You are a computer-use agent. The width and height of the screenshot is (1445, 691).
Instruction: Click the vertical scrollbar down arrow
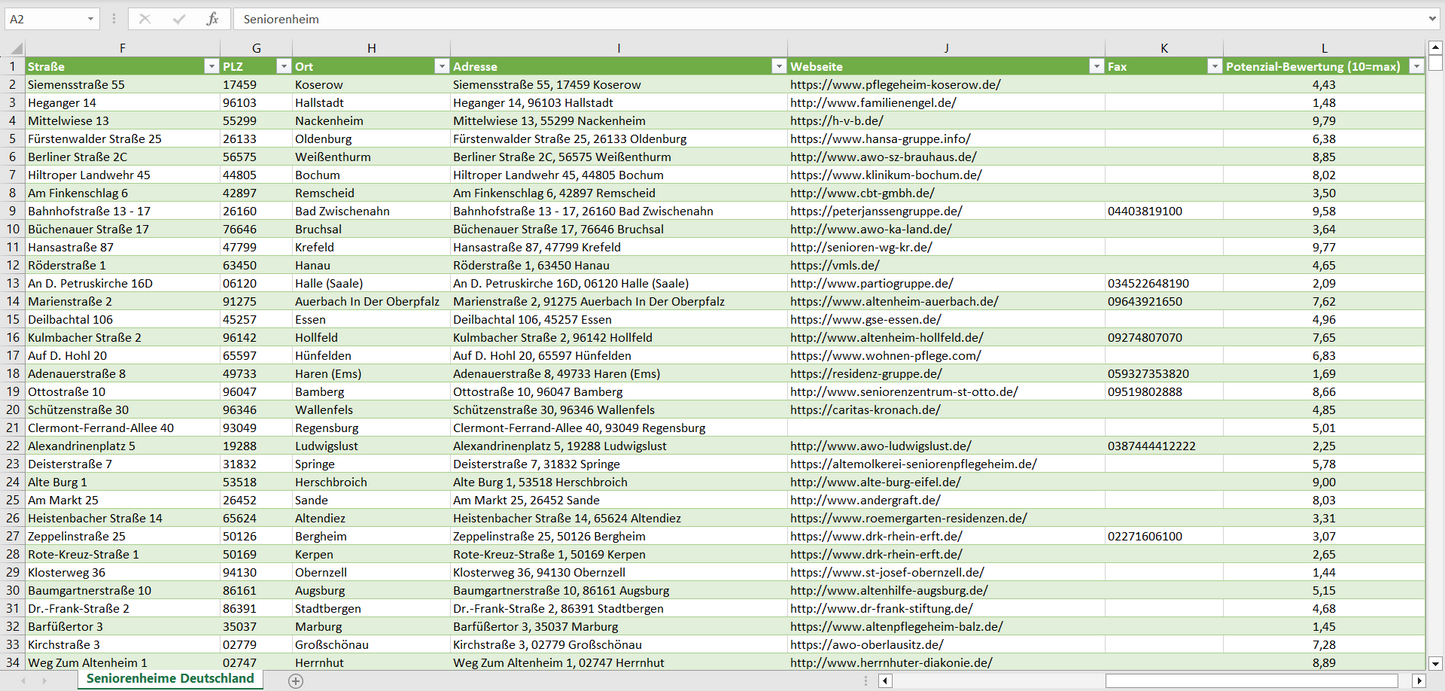point(1435,662)
